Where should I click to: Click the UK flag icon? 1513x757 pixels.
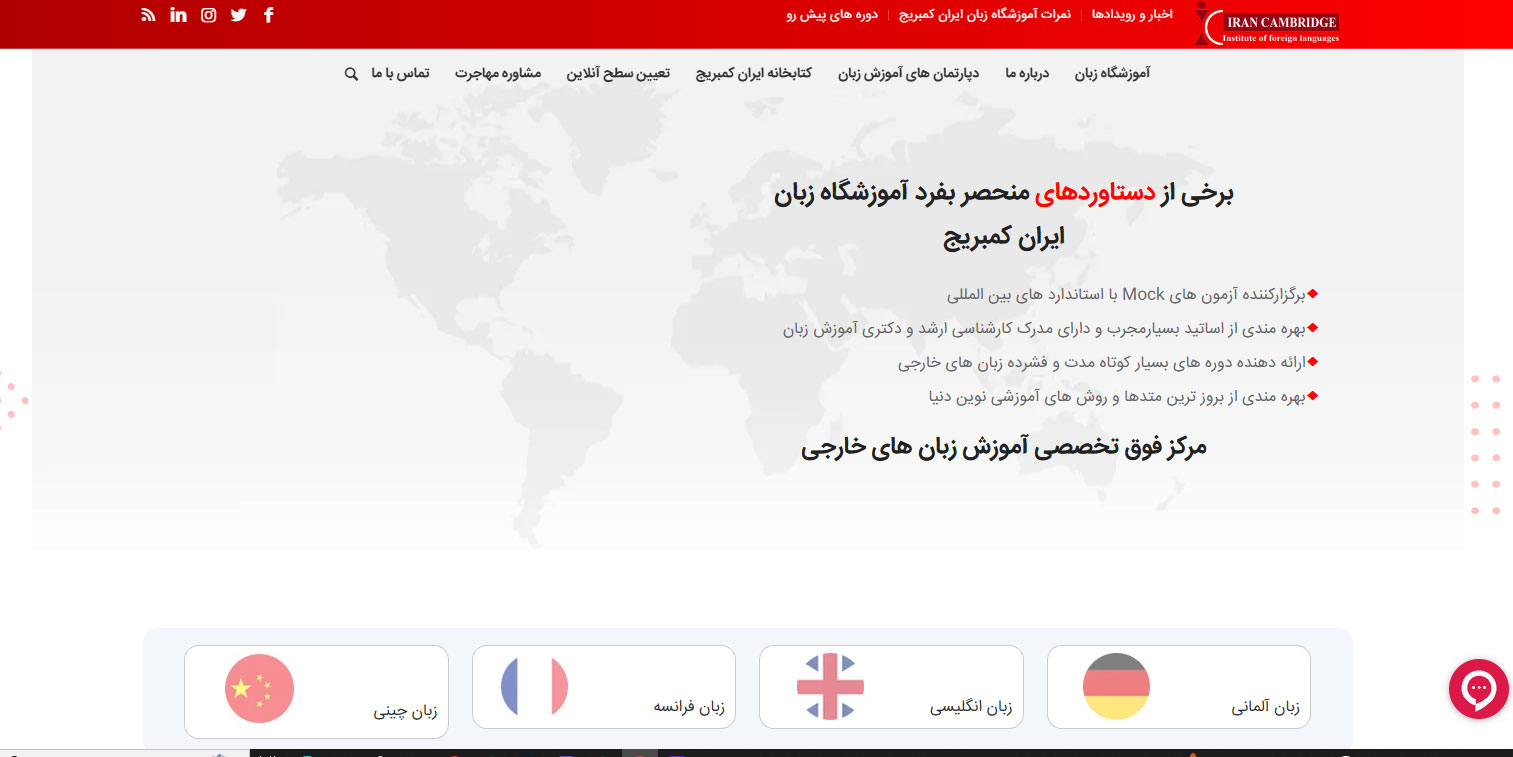point(830,686)
